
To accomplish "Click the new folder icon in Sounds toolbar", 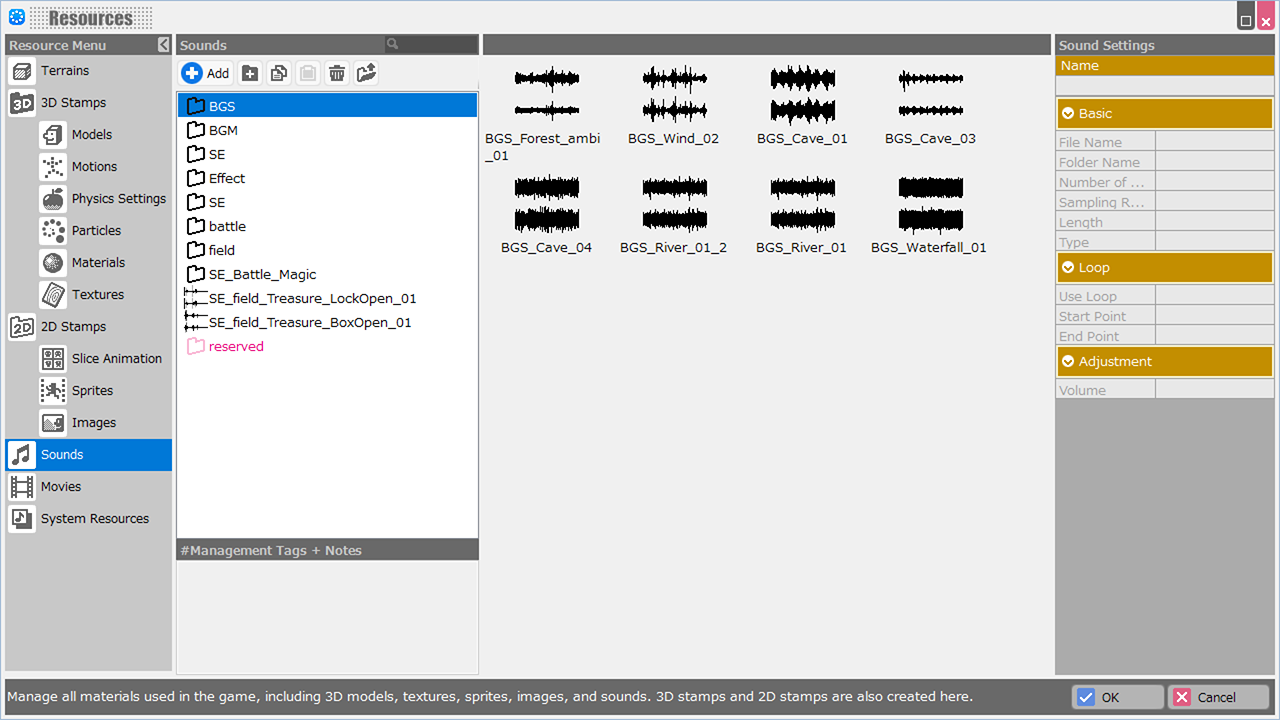I will [x=250, y=73].
